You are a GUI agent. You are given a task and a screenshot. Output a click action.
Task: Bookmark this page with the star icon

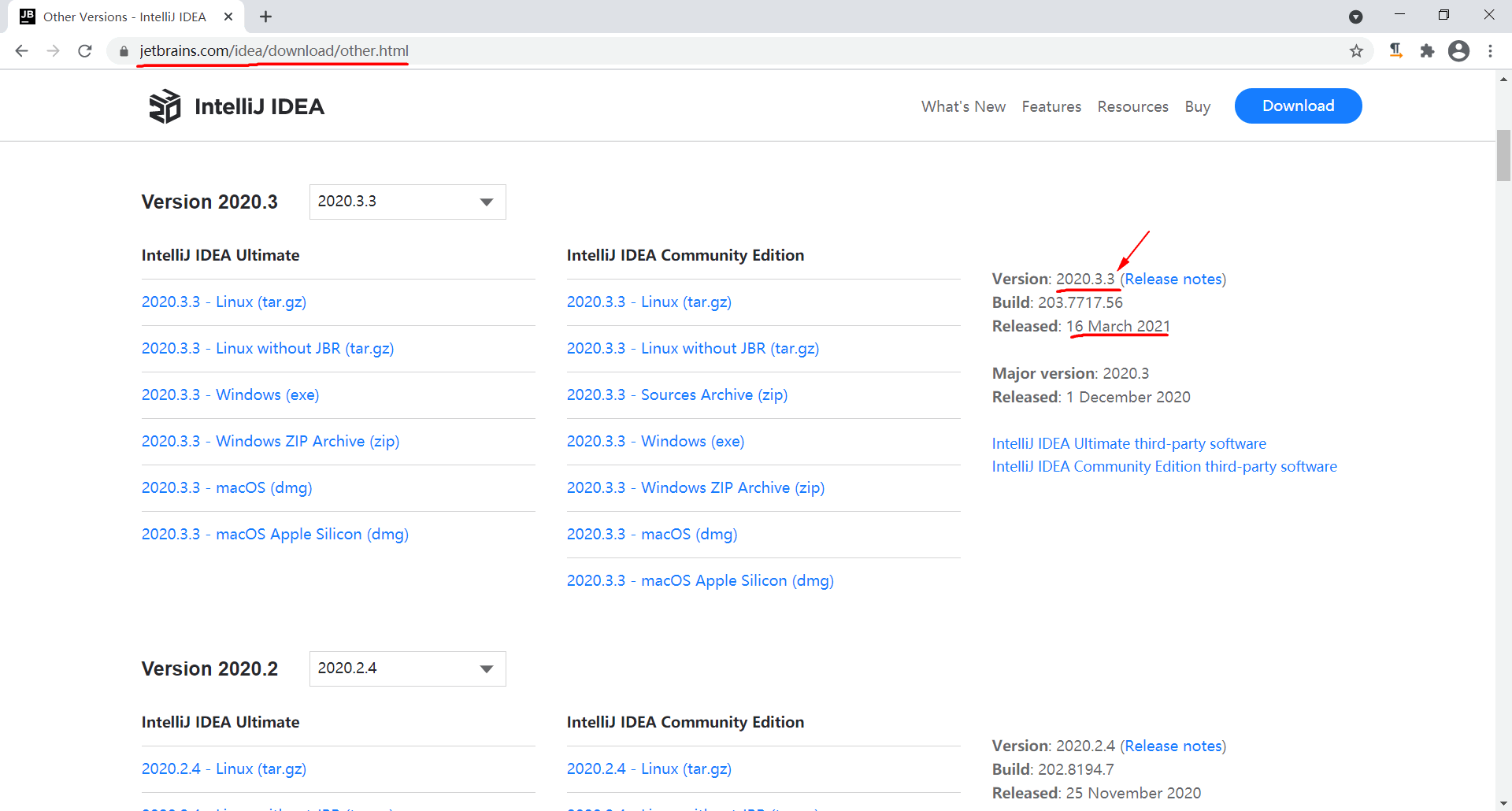click(x=1356, y=51)
